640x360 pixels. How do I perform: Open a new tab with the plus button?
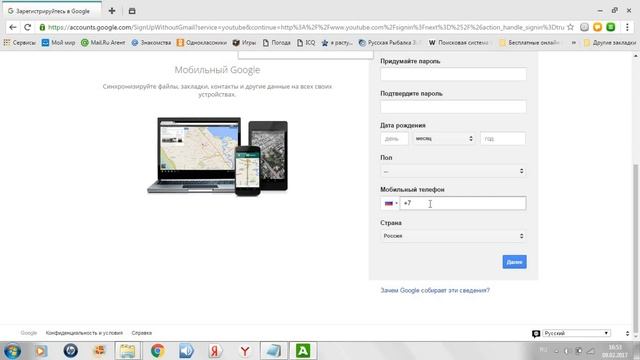pyautogui.click(x=112, y=11)
